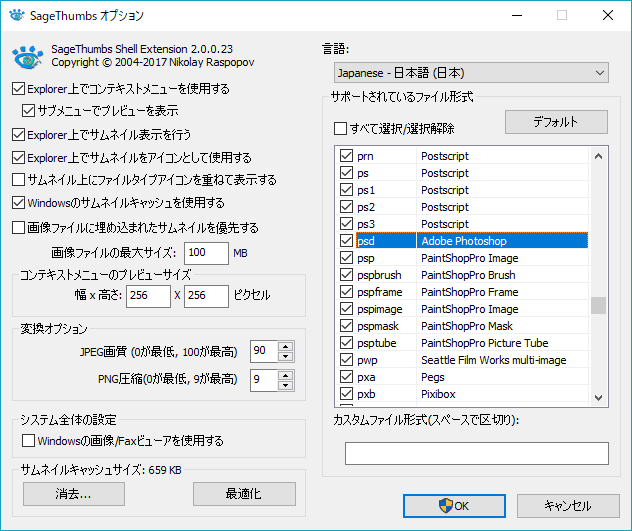The height and width of the screenshot is (531, 632).
Task: Click the shield icon on the OK button
Action: click(x=445, y=506)
